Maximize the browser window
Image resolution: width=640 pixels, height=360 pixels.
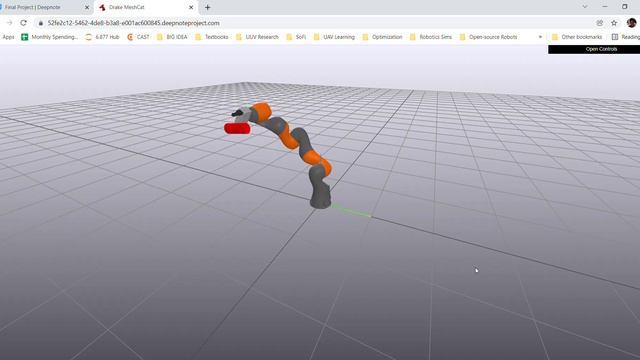click(624, 7)
